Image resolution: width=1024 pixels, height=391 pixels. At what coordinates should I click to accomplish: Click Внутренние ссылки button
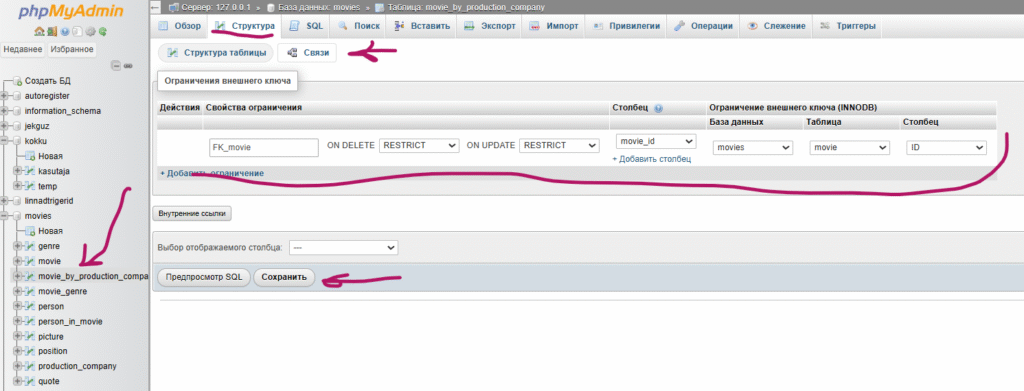pyautogui.click(x=192, y=213)
